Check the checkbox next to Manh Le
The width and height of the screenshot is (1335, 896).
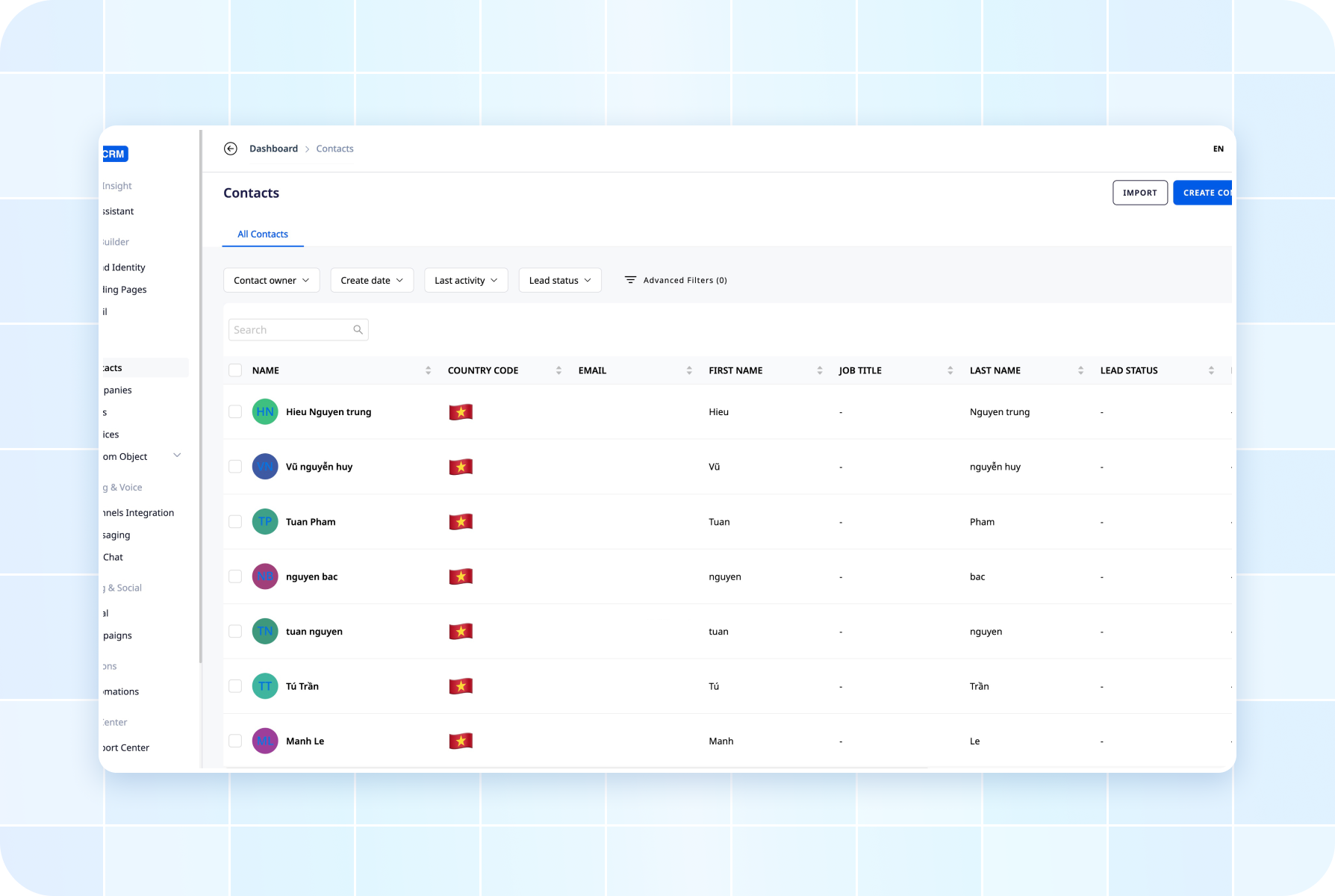[x=235, y=740]
